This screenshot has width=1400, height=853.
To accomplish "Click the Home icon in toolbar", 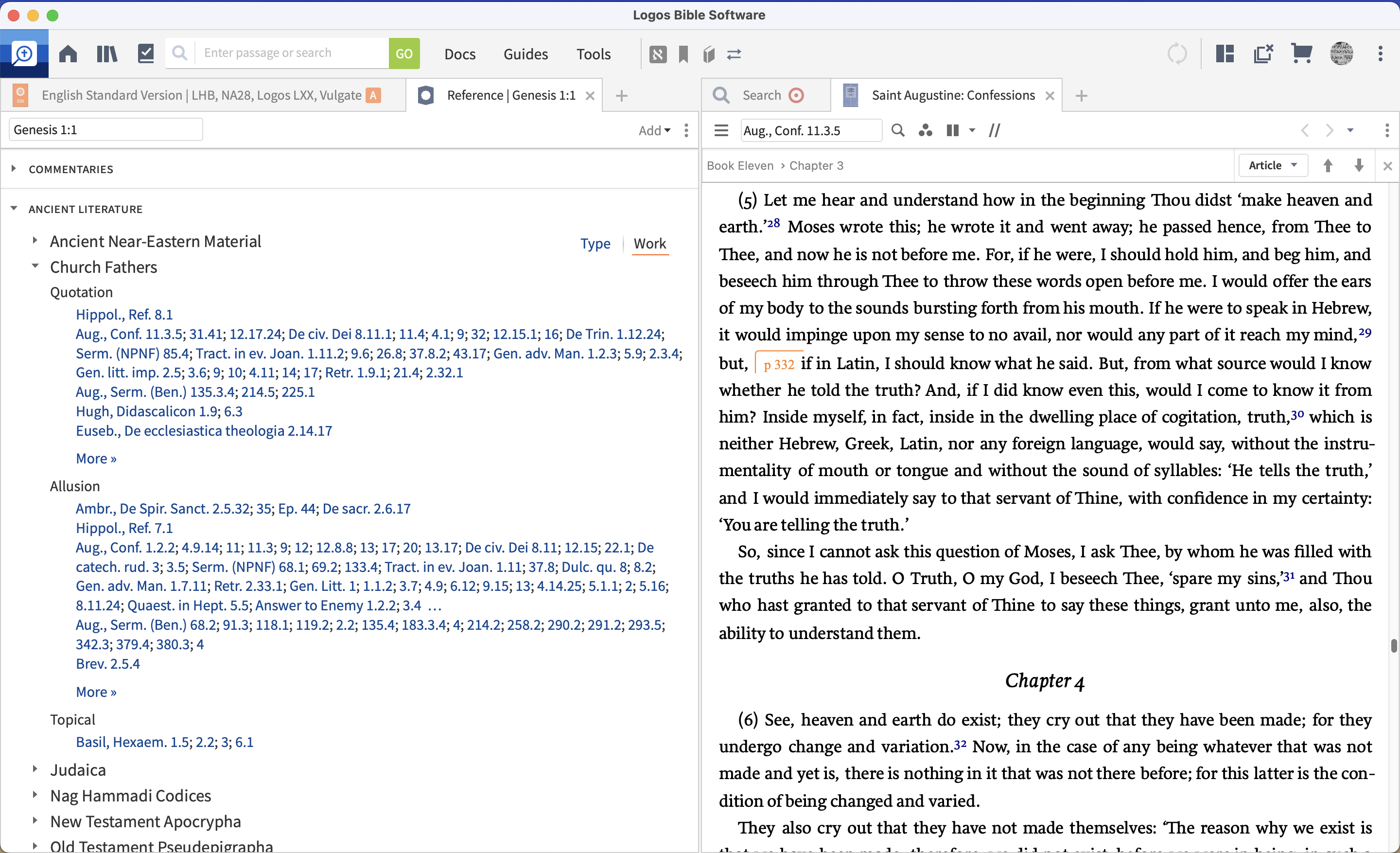I will click(68, 54).
